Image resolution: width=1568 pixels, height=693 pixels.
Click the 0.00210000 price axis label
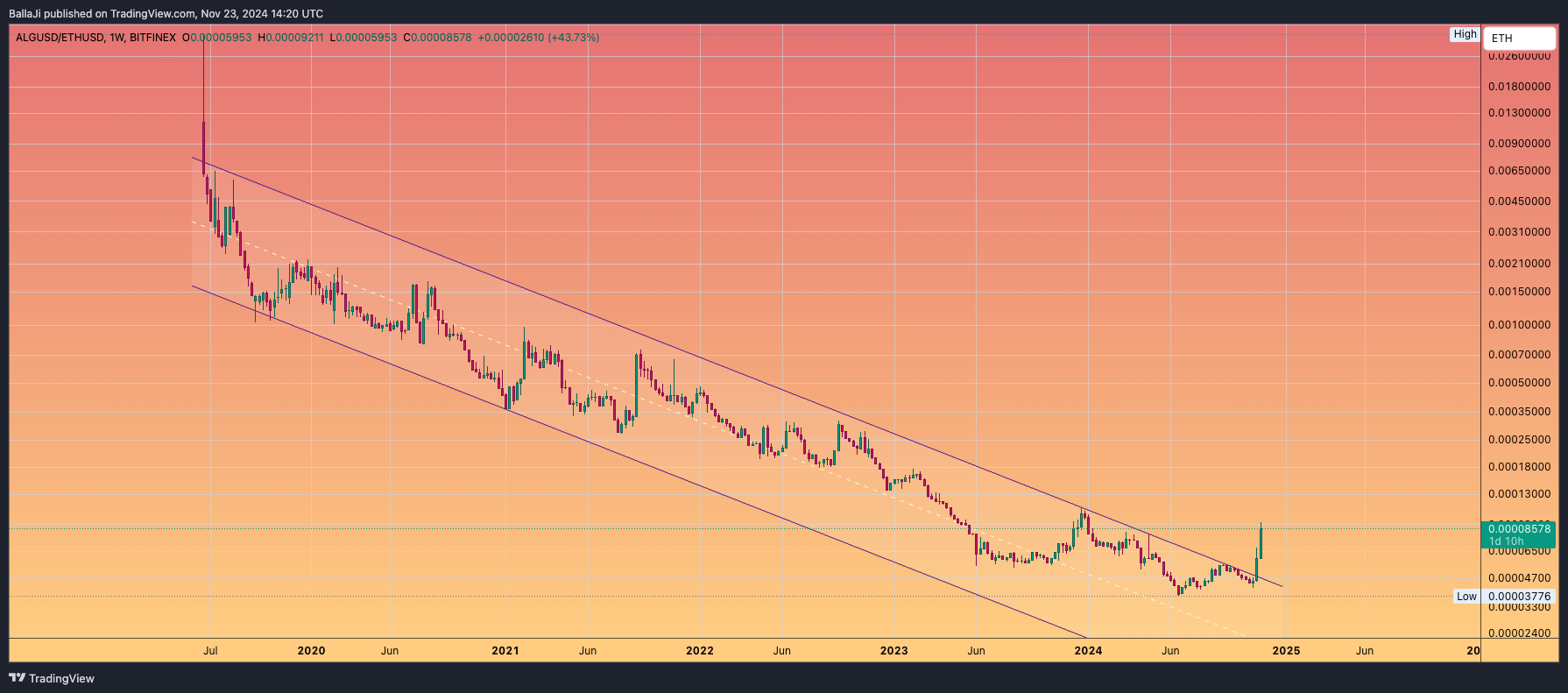(1519, 264)
